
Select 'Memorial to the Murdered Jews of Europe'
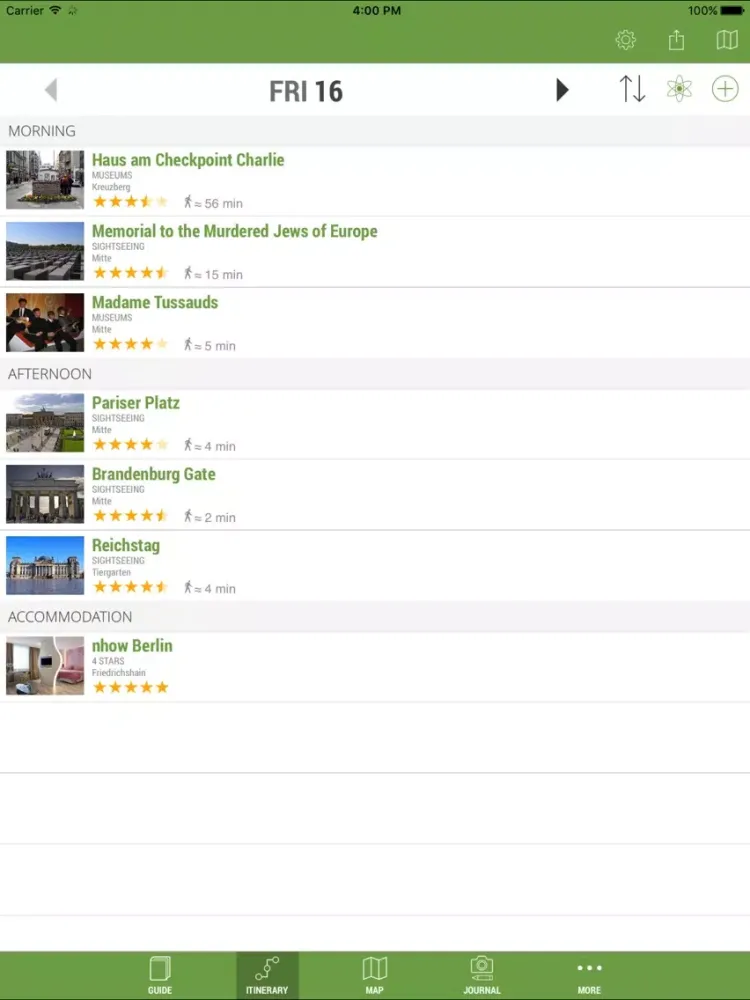pyautogui.click(x=235, y=231)
